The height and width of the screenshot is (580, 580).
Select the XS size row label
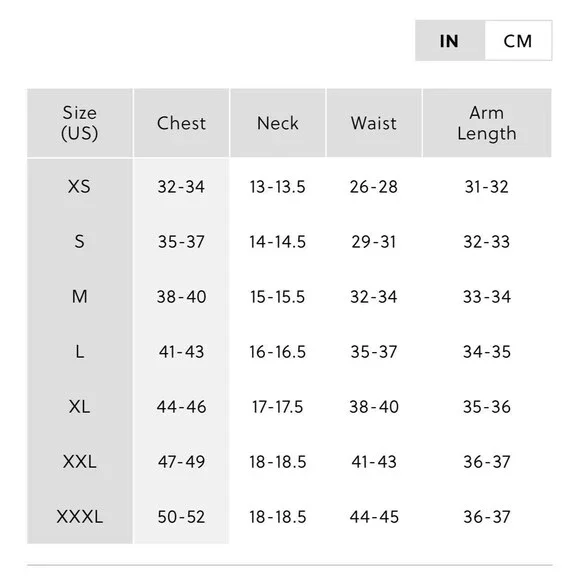click(x=79, y=186)
